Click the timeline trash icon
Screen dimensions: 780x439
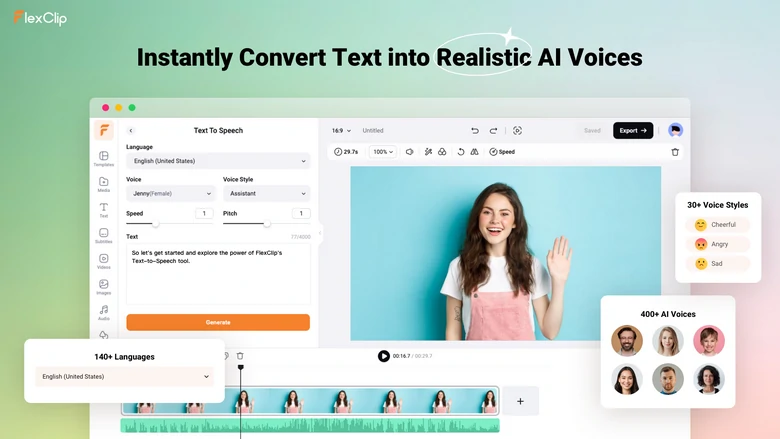click(x=240, y=355)
